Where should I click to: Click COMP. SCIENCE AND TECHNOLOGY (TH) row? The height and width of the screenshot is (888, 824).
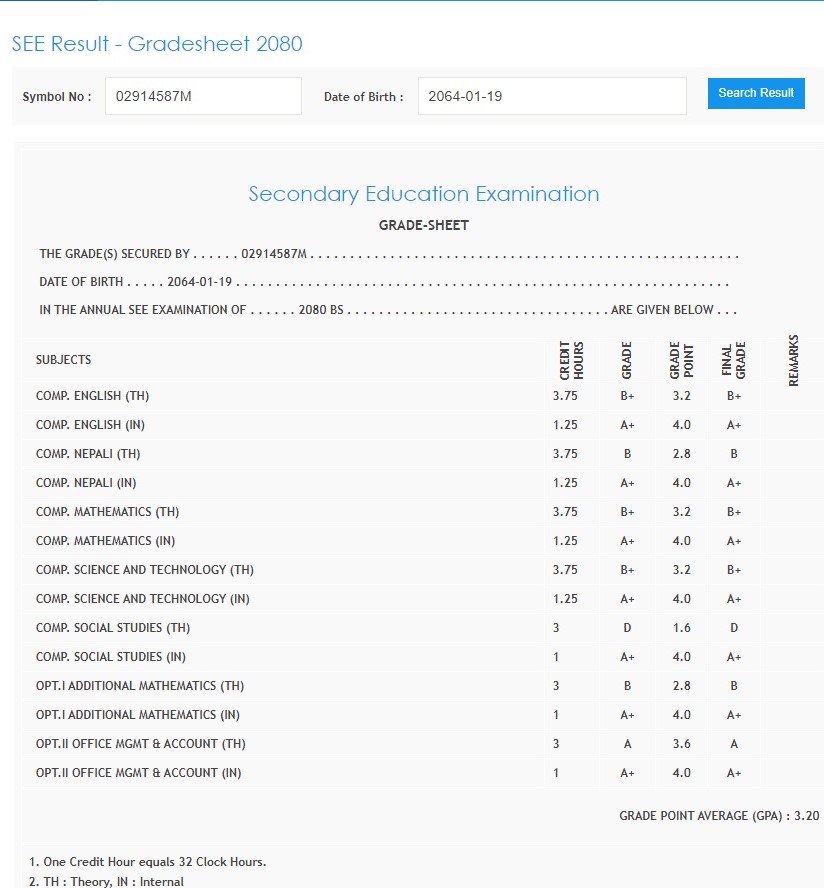tap(145, 570)
